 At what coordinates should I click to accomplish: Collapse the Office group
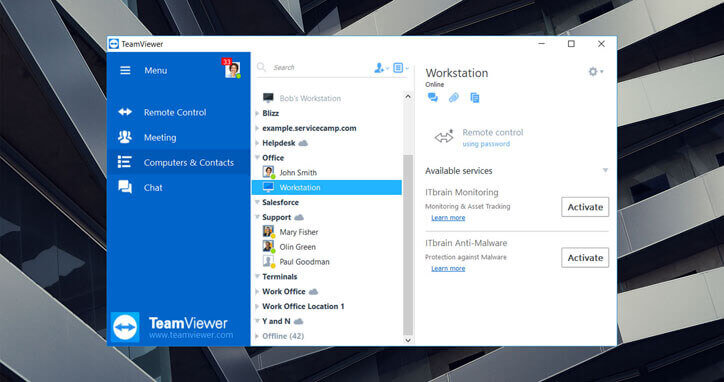pyautogui.click(x=257, y=158)
